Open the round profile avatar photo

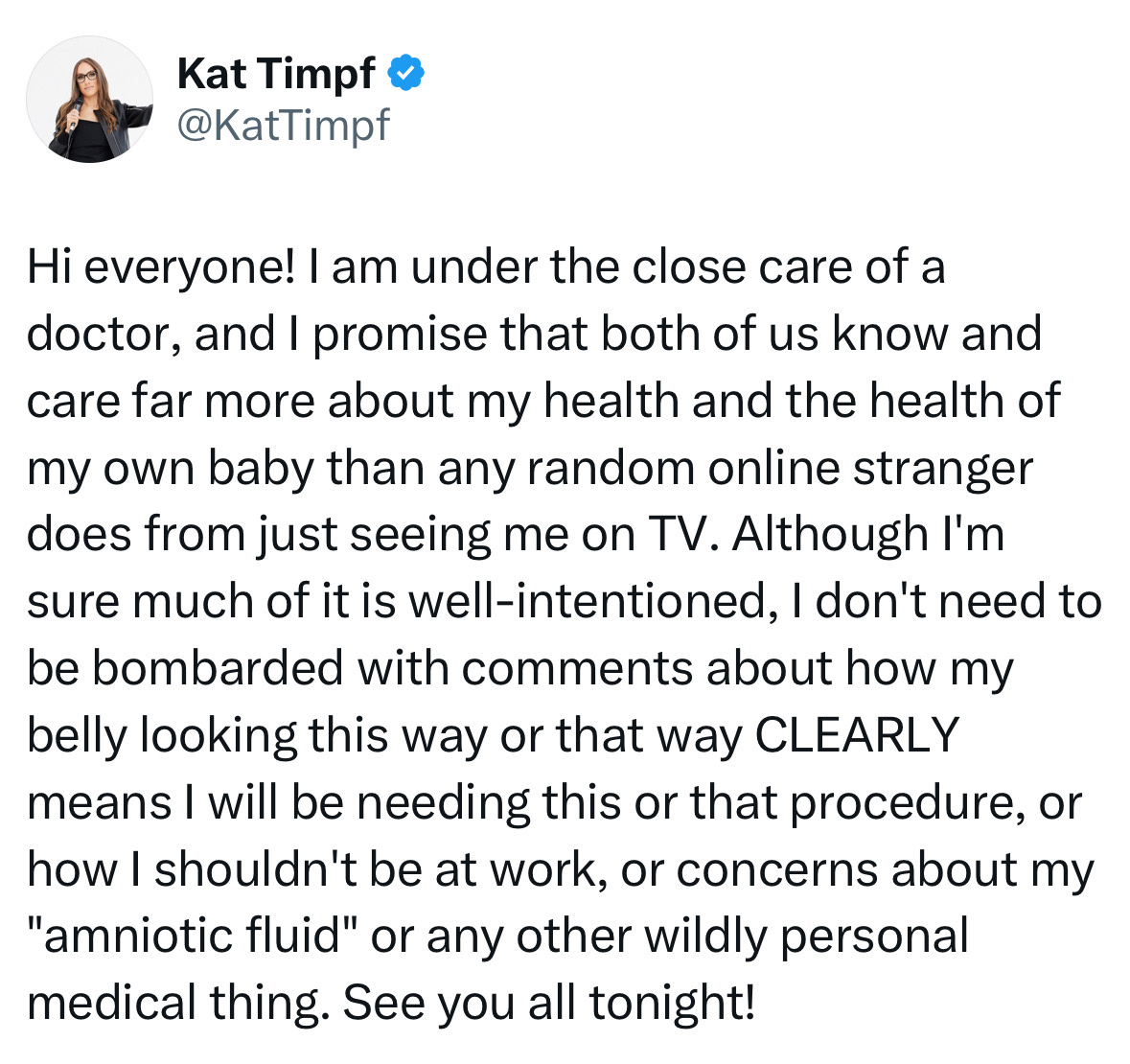point(89,99)
